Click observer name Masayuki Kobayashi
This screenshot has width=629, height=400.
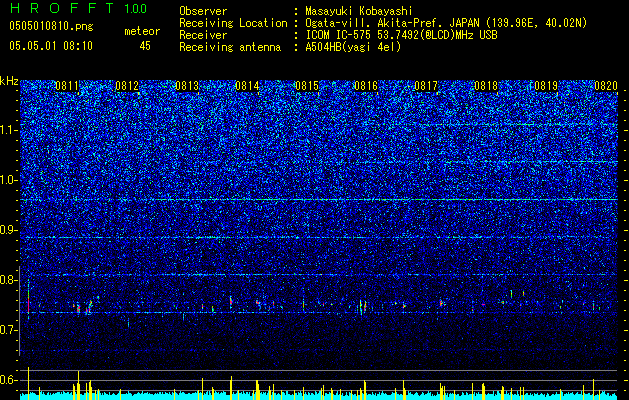[x=359, y=11]
